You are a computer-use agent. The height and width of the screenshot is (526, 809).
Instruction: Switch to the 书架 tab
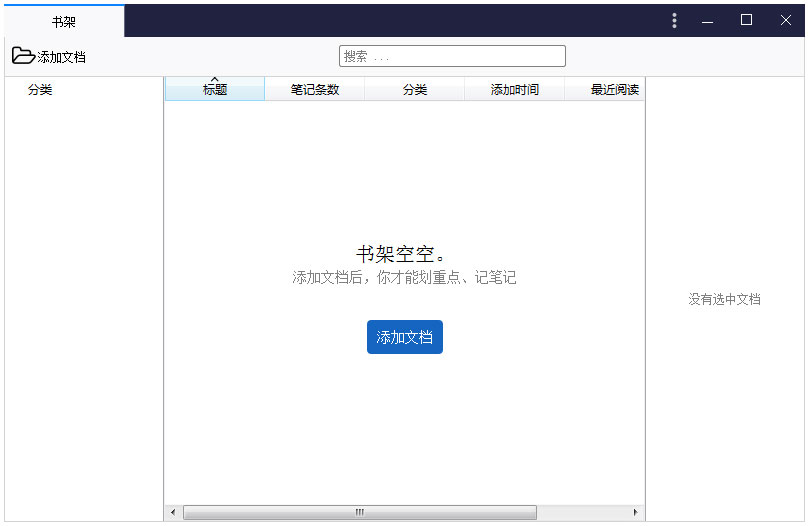(x=64, y=21)
